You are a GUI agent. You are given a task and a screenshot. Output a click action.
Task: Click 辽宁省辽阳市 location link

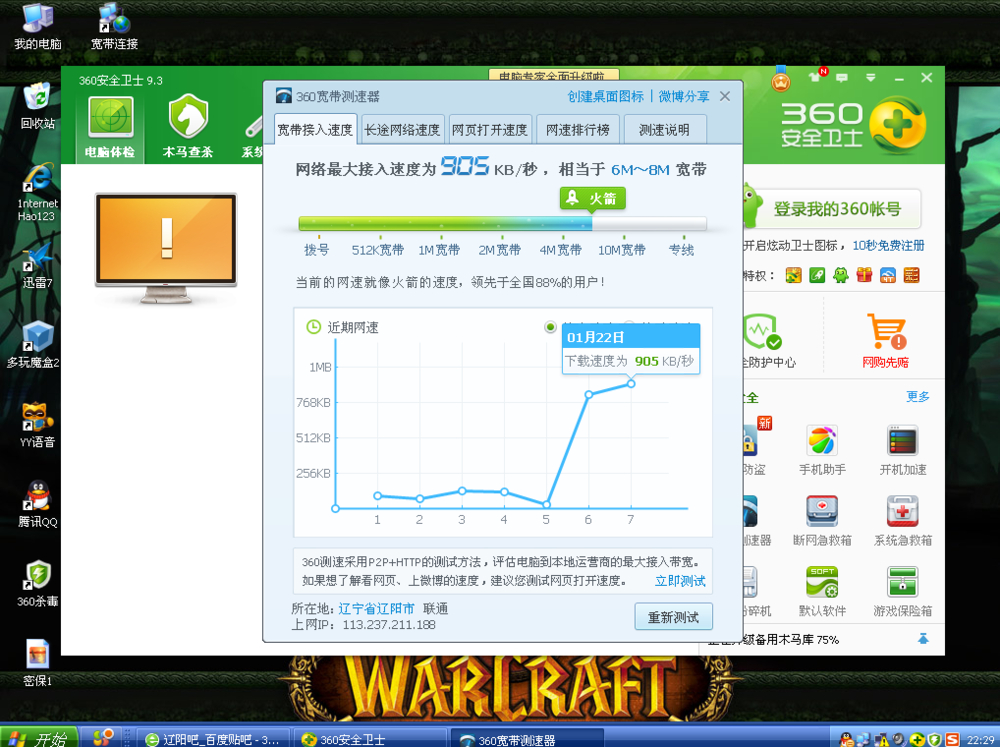click(376, 609)
